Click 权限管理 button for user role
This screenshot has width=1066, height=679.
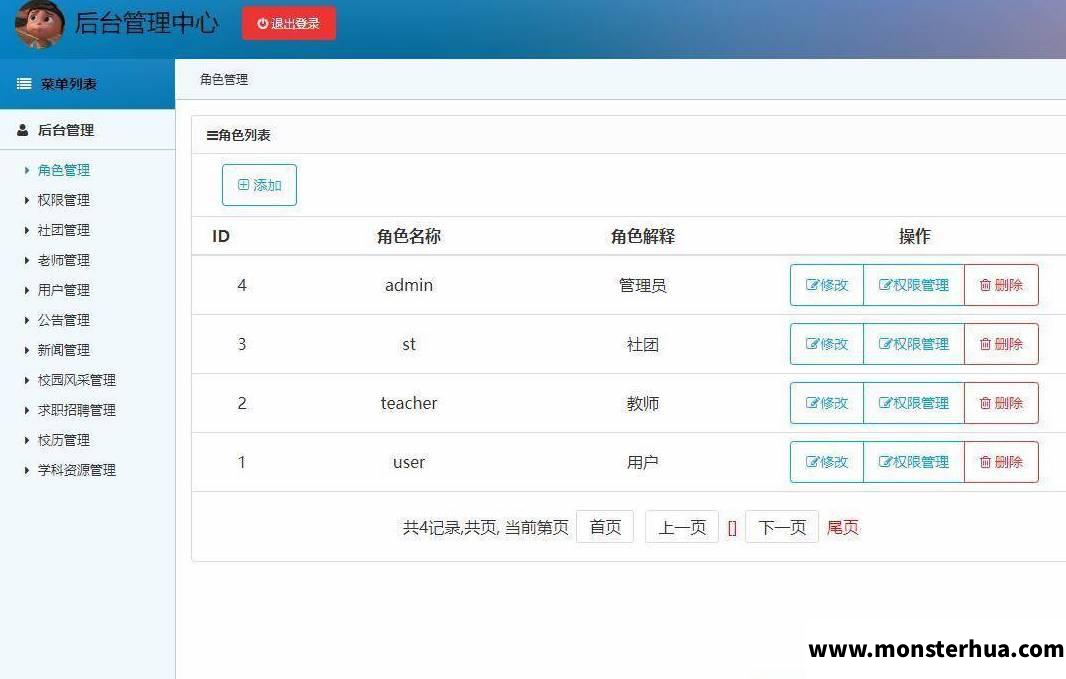tap(914, 462)
